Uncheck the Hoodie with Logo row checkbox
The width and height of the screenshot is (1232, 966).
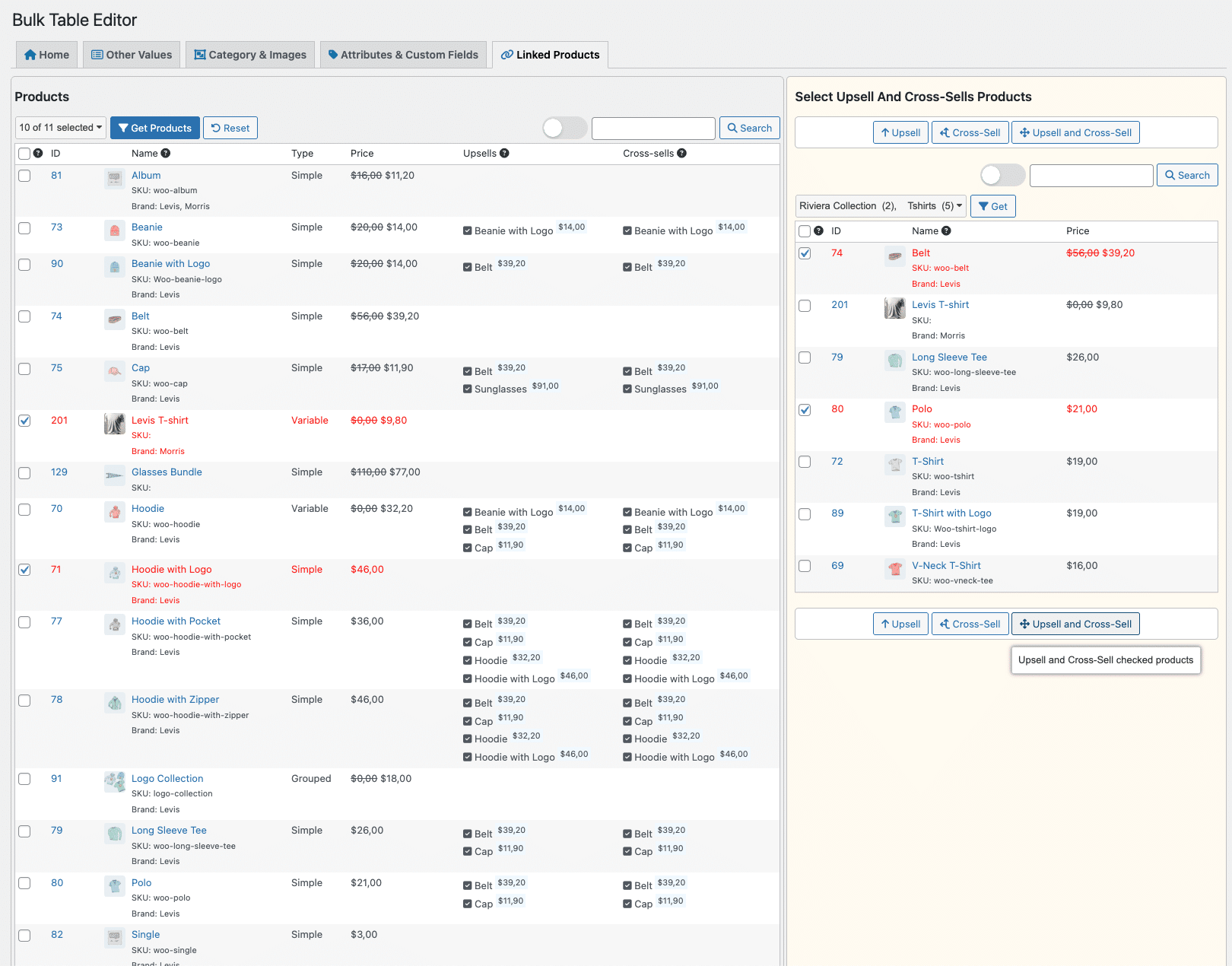pos(25,570)
